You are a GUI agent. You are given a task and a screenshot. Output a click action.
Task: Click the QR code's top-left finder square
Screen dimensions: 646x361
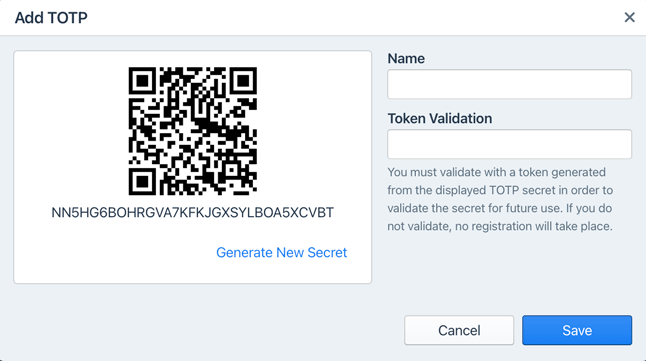pyautogui.click(x=142, y=81)
